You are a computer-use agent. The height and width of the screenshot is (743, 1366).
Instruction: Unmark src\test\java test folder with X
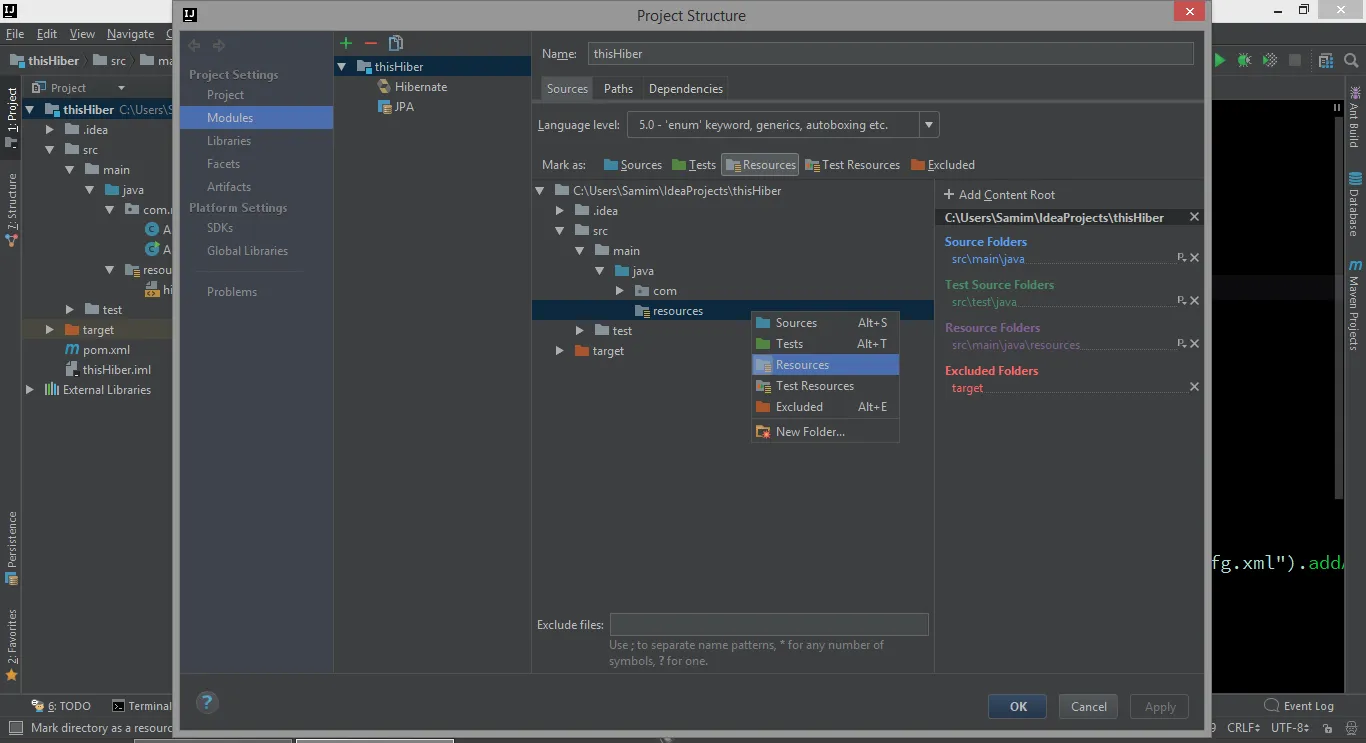click(1194, 301)
